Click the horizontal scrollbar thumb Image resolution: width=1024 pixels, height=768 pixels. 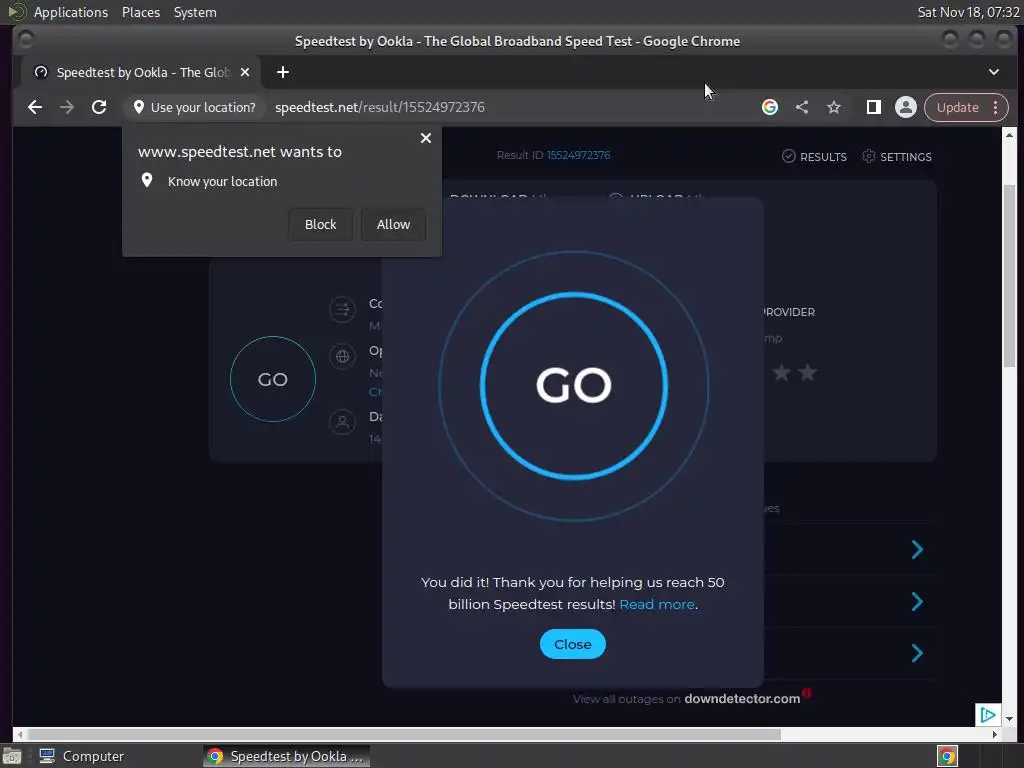pyautogui.click(x=405, y=734)
